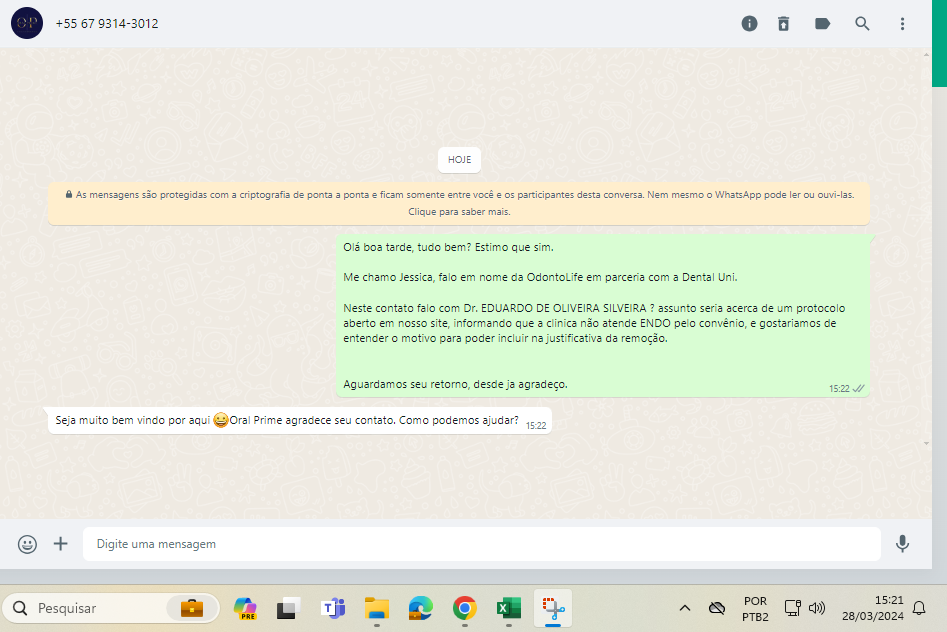Open notifications bell icon
The width and height of the screenshot is (947, 632).
tap(919, 608)
